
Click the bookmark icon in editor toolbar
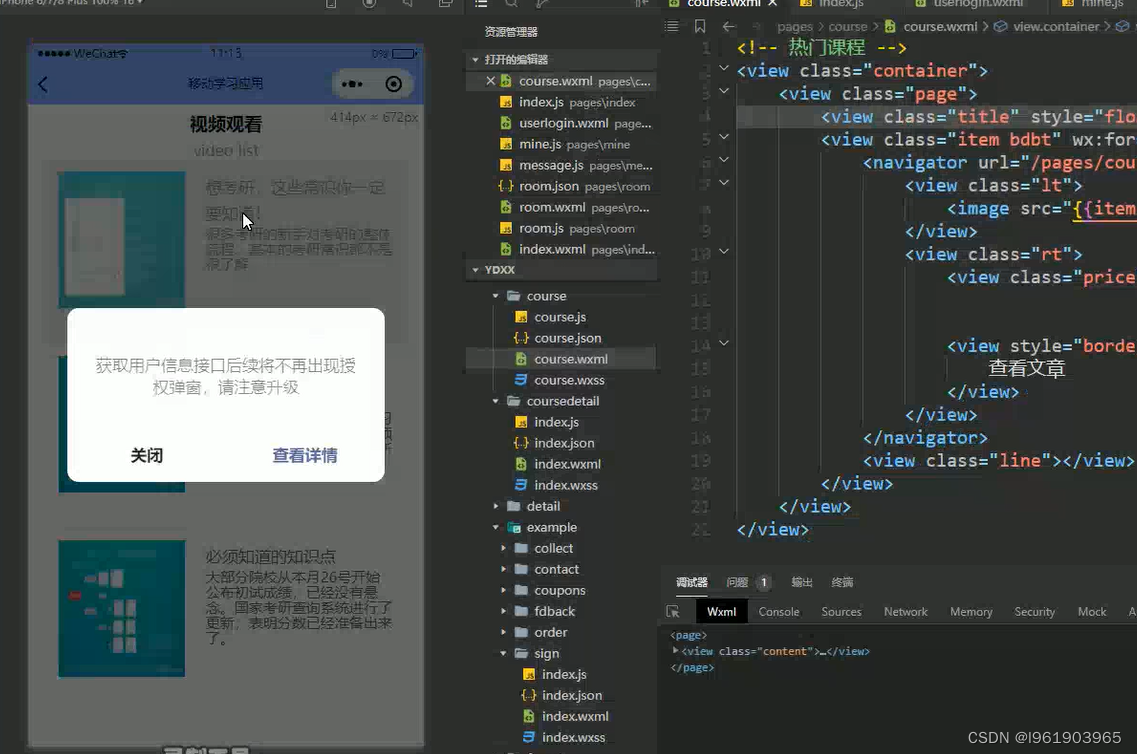pyautogui.click(x=700, y=26)
